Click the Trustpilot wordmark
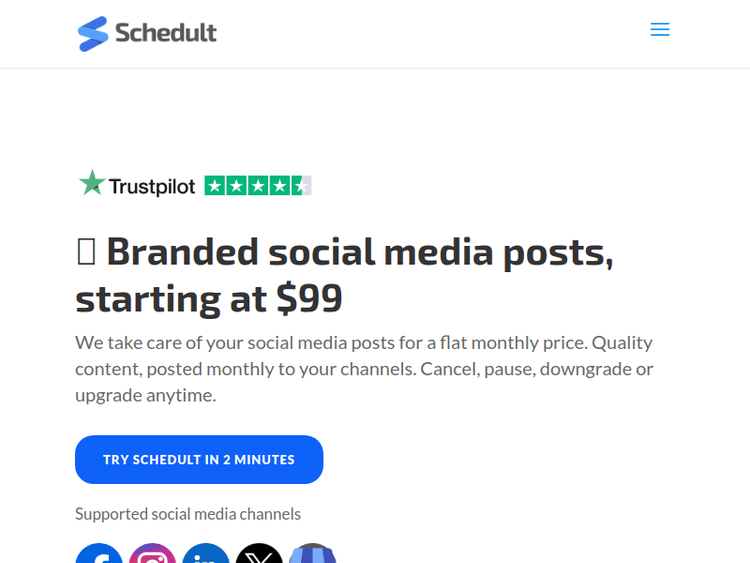The height and width of the screenshot is (563, 750). coord(152,186)
